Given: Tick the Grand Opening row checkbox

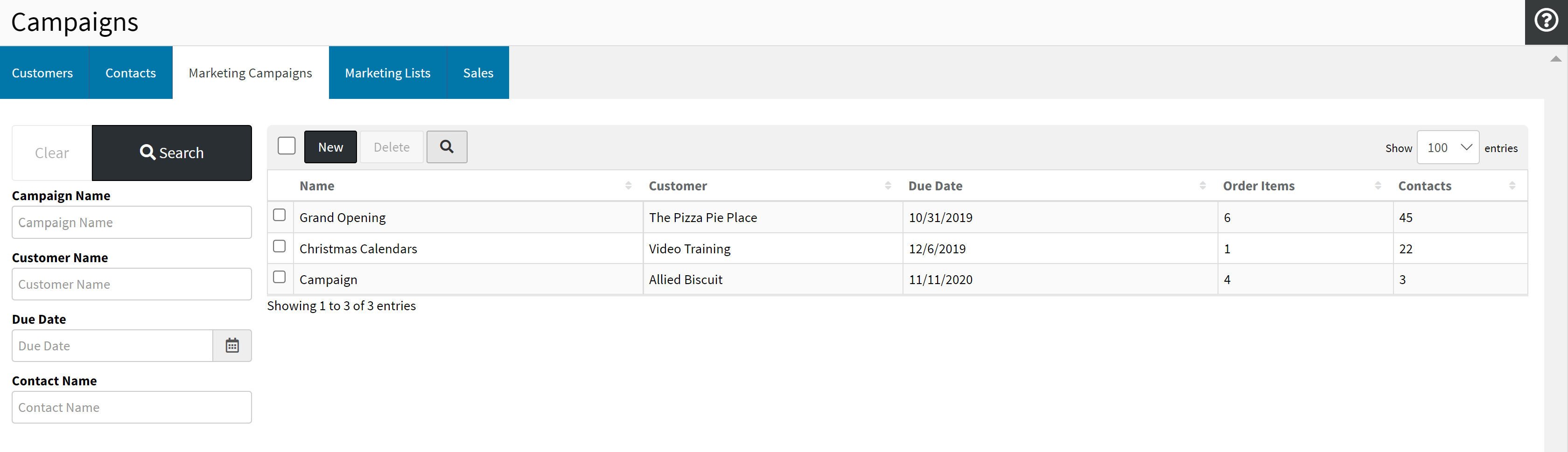Looking at the screenshot, I should click(x=280, y=216).
